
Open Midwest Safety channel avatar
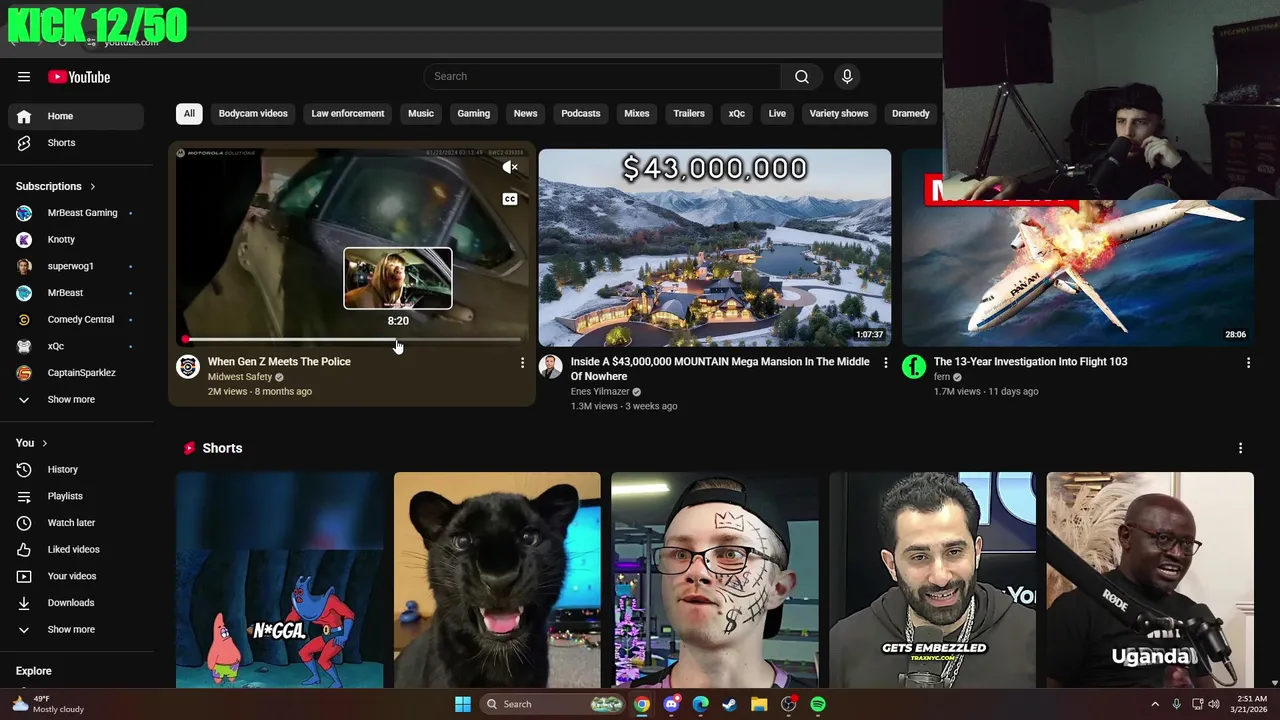point(188,366)
